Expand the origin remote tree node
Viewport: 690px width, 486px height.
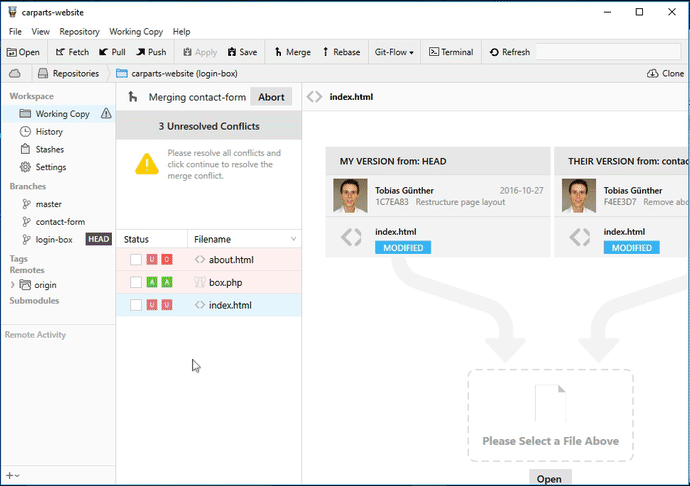pyautogui.click(x=12, y=285)
